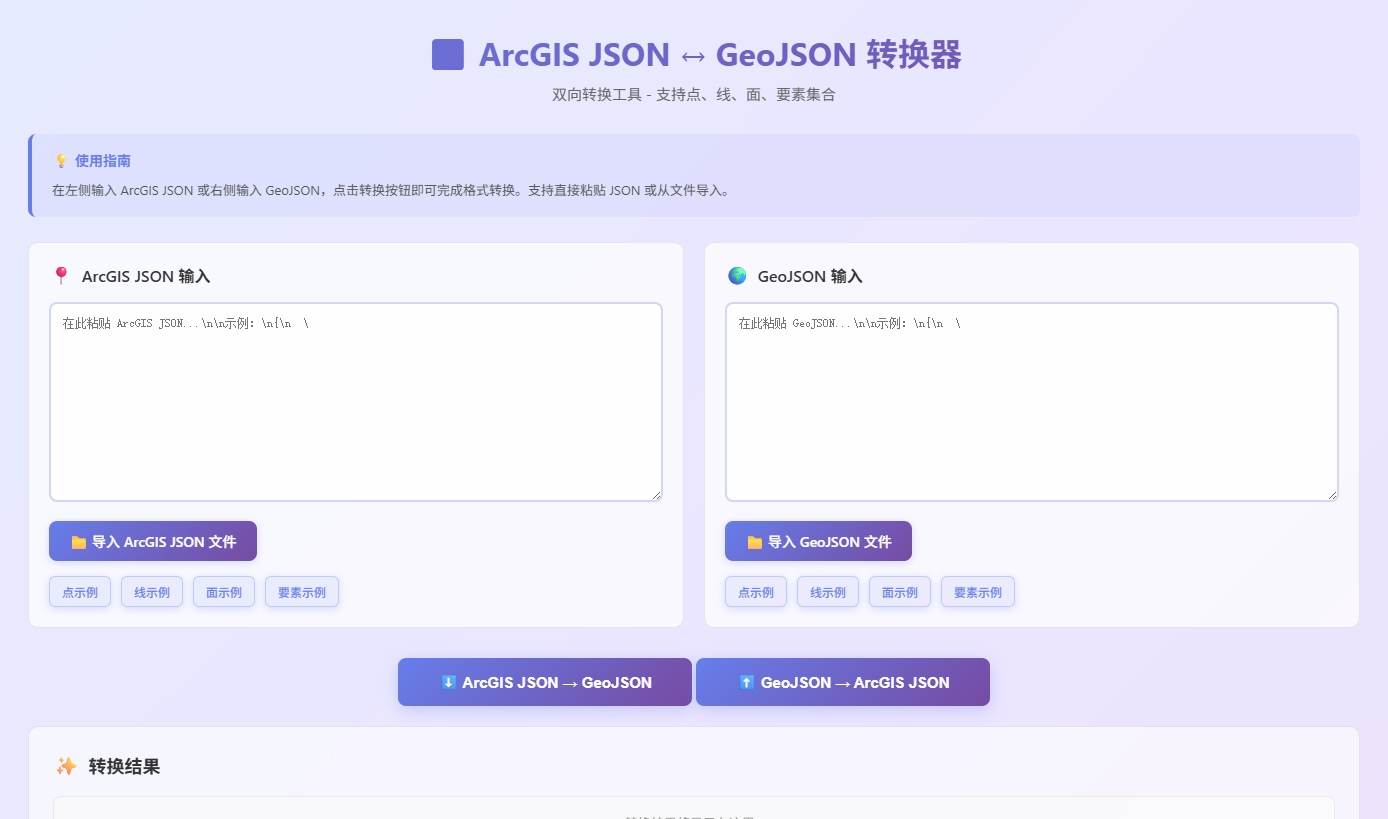The width and height of the screenshot is (1388, 819).
Task: Click 导入 GeoJSON 文件 button
Action: 818,541
